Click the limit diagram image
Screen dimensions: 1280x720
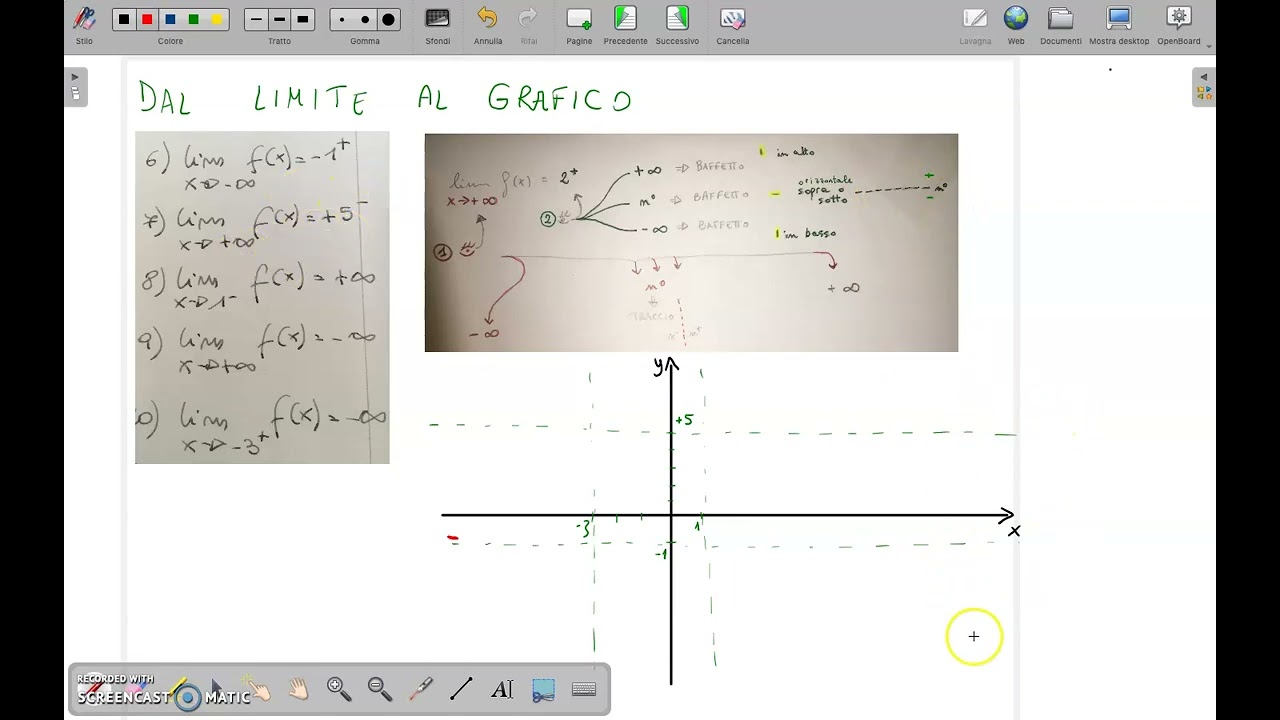691,243
